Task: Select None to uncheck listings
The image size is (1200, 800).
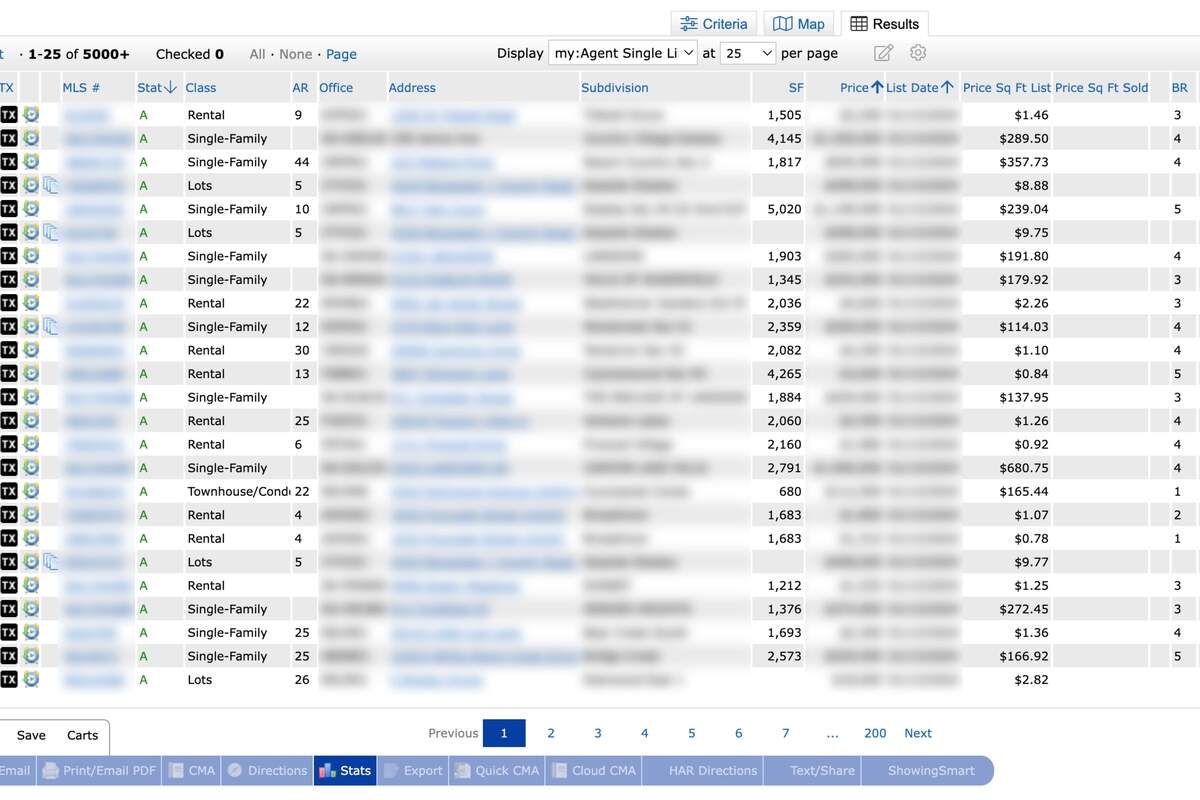Action: (x=295, y=54)
